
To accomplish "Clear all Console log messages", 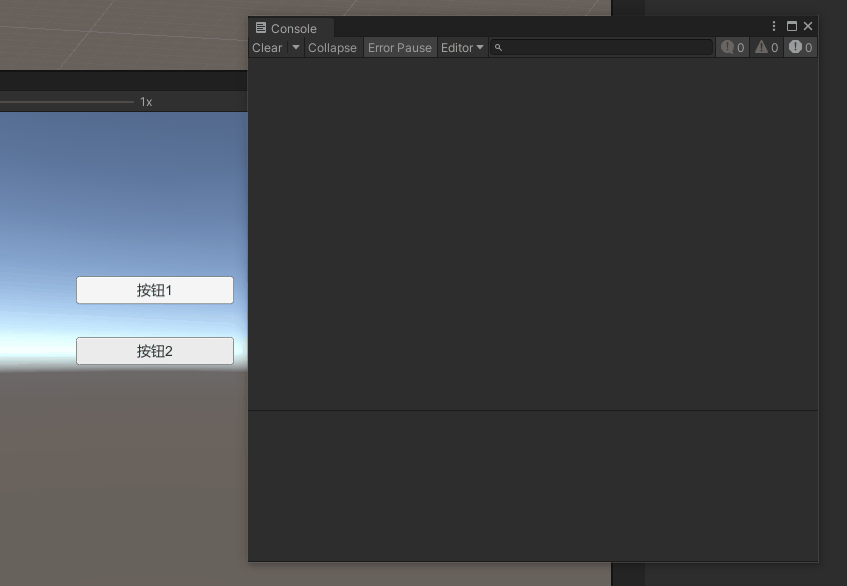I will pos(266,47).
